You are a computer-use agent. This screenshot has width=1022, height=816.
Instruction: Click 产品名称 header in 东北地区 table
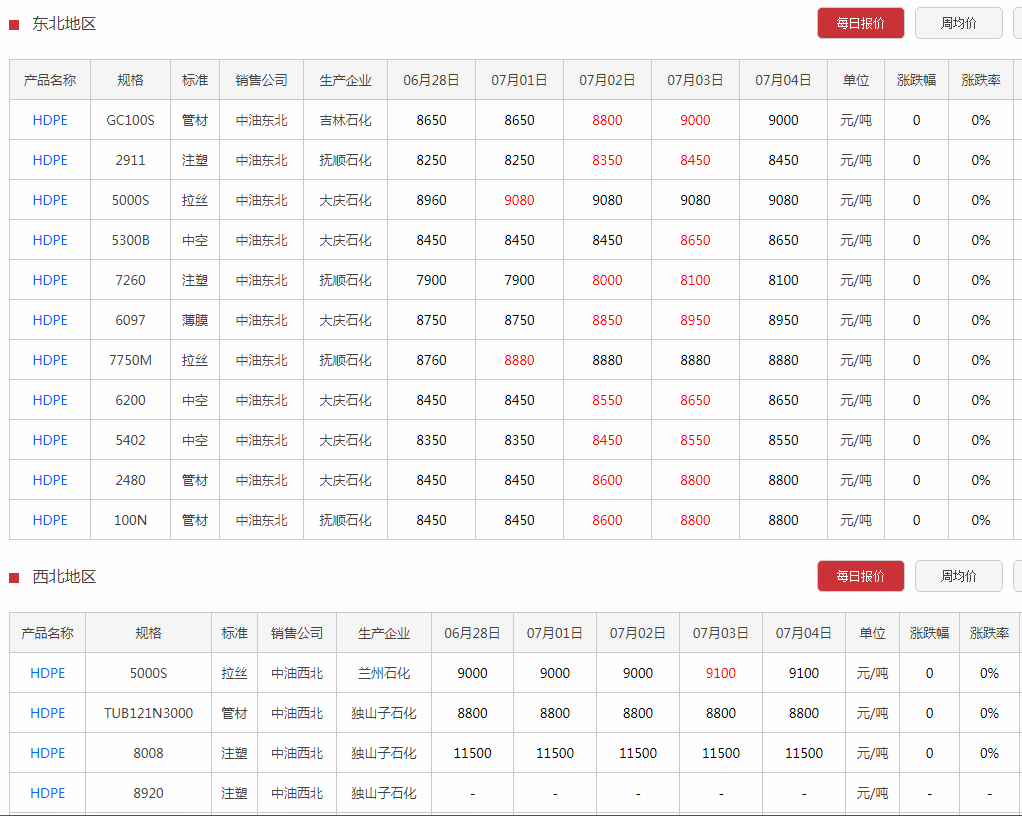click(x=50, y=80)
